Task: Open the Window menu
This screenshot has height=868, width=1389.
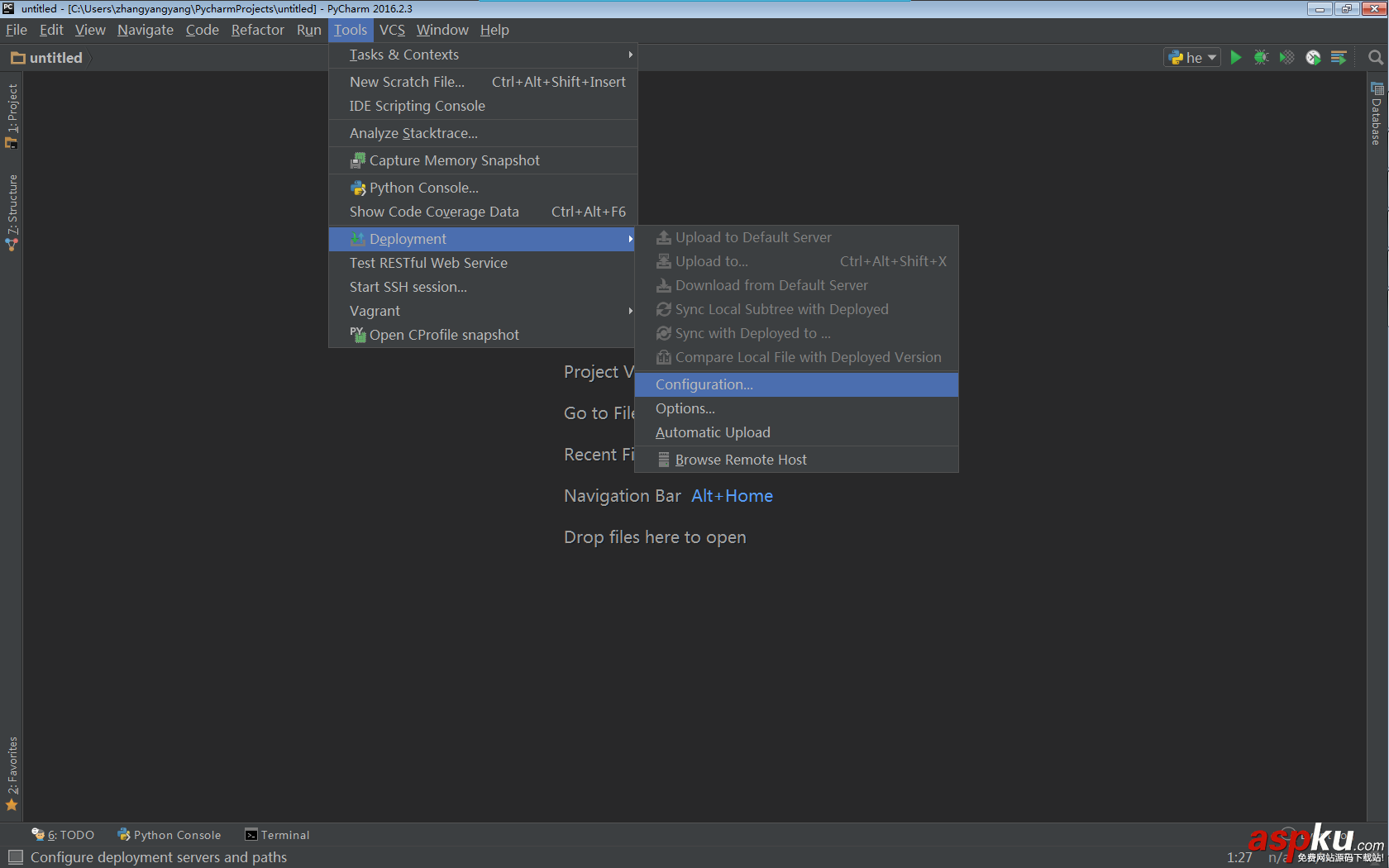Action: pyautogui.click(x=442, y=30)
